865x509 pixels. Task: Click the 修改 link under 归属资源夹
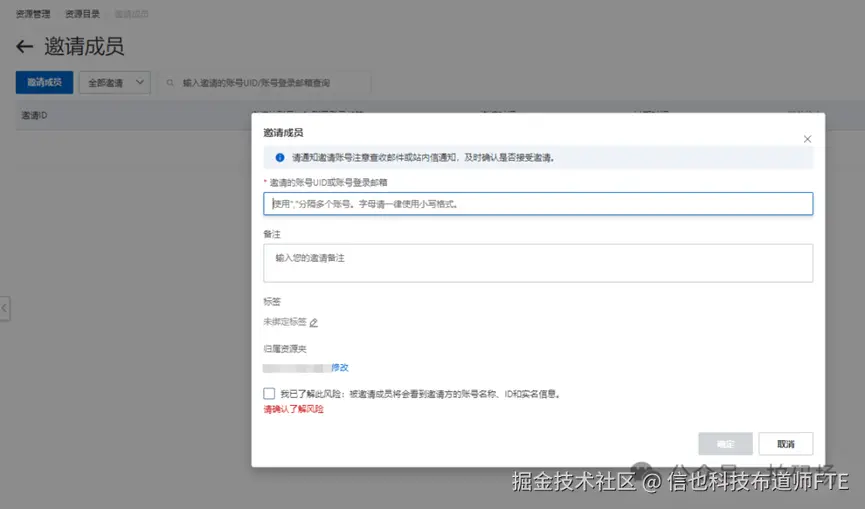point(340,367)
